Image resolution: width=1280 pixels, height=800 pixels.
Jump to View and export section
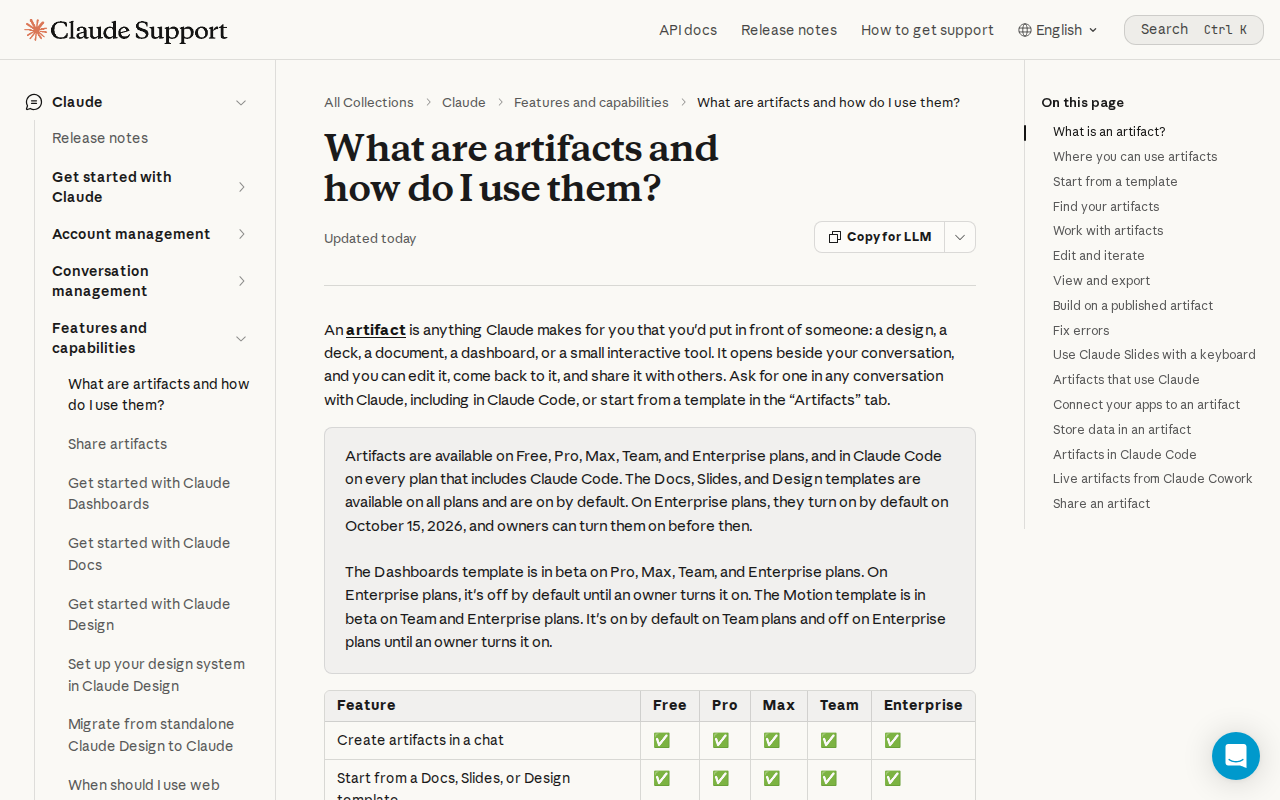pyautogui.click(x=1101, y=281)
